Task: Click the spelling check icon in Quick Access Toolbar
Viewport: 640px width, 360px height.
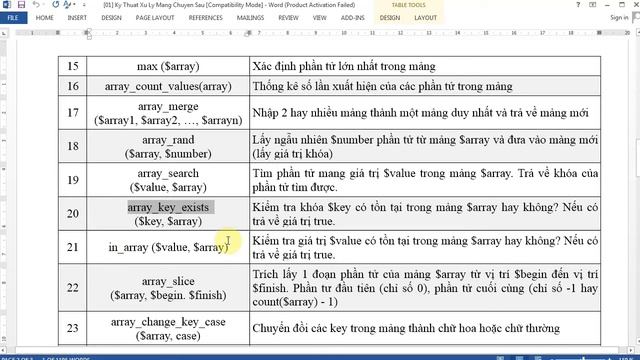Action: [x=67, y=5]
